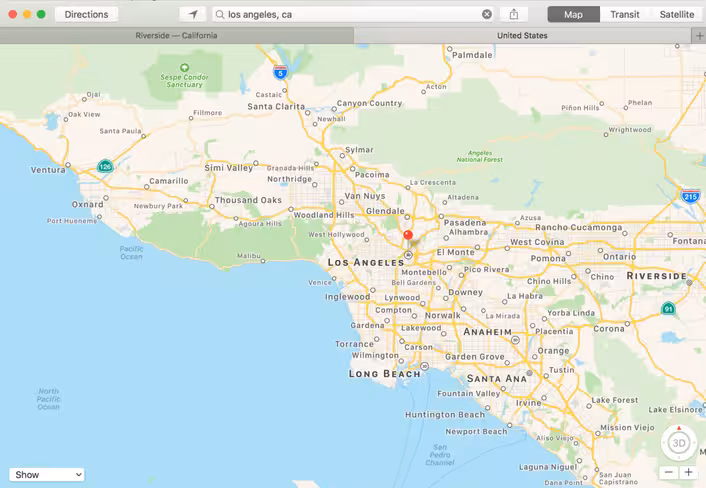Click the Garden Grove label
706x488 pixels.
pos(475,357)
